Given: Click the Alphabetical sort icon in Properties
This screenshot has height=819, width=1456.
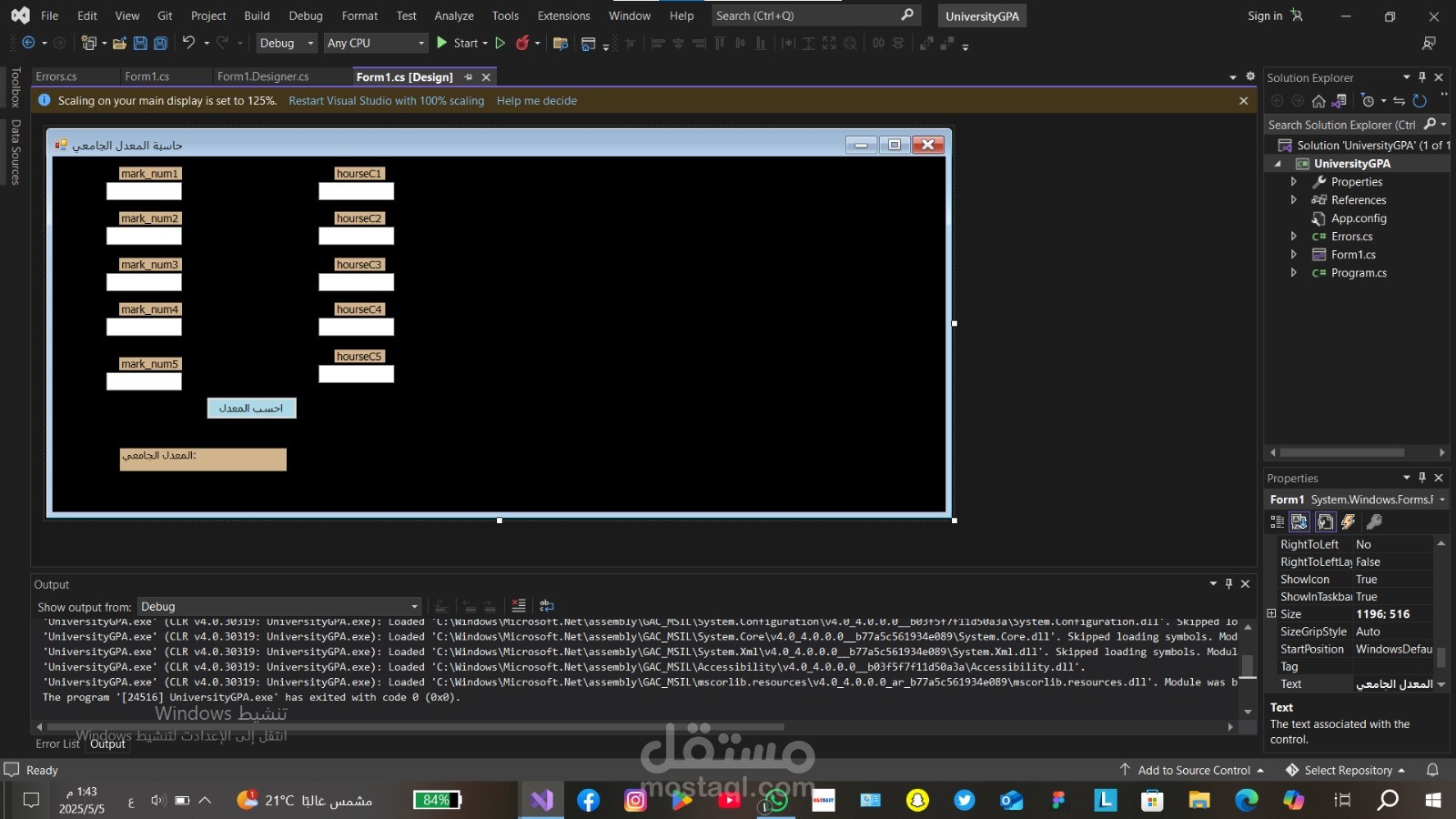Looking at the screenshot, I should 1299,521.
